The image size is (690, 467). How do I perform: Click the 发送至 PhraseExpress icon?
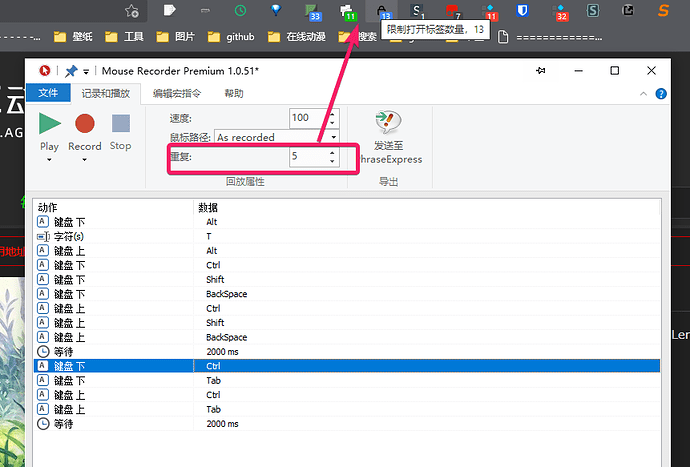pyautogui.click(x=386, y=123)
